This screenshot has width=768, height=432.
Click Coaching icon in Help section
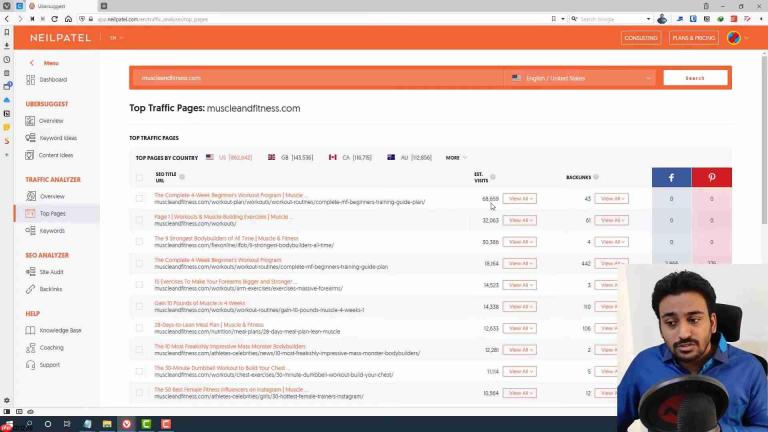(x=30, y=348)
